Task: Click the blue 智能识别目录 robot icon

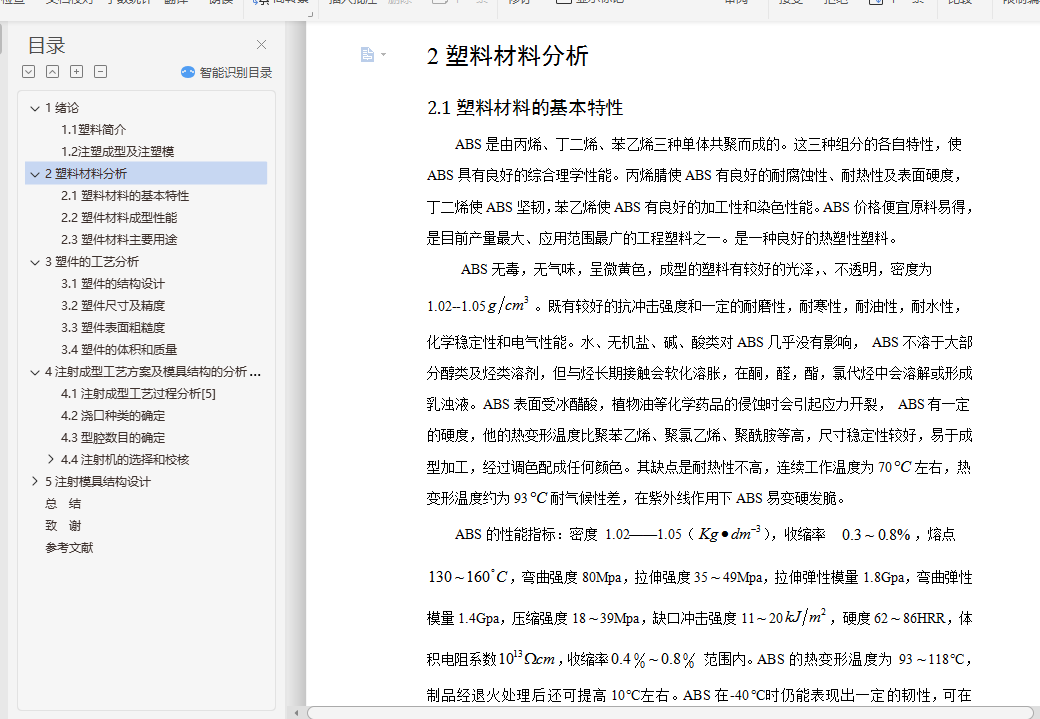Action: pyautogui.click(x=188, y=72)
